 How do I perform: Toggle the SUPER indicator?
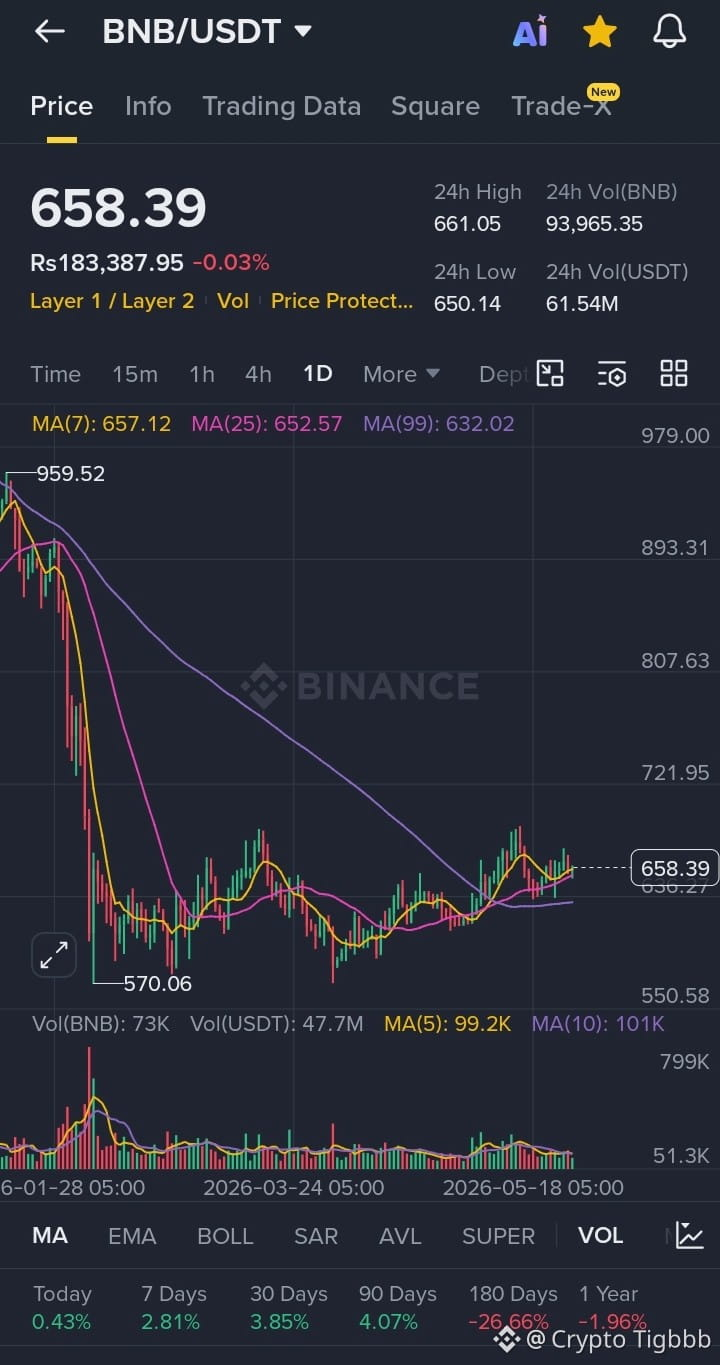point(498,1235)
